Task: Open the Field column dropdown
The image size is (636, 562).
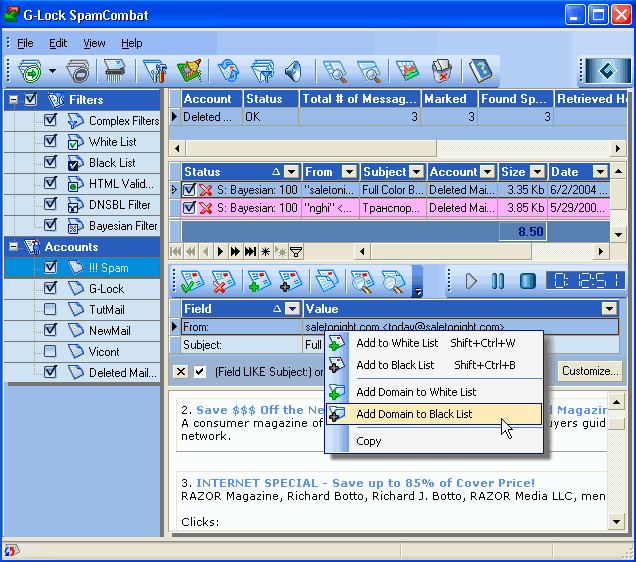Action: click(292, 309)
